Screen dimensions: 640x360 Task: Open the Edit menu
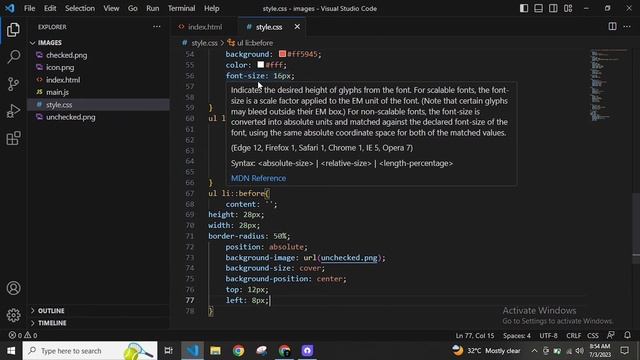click(50, 8)
